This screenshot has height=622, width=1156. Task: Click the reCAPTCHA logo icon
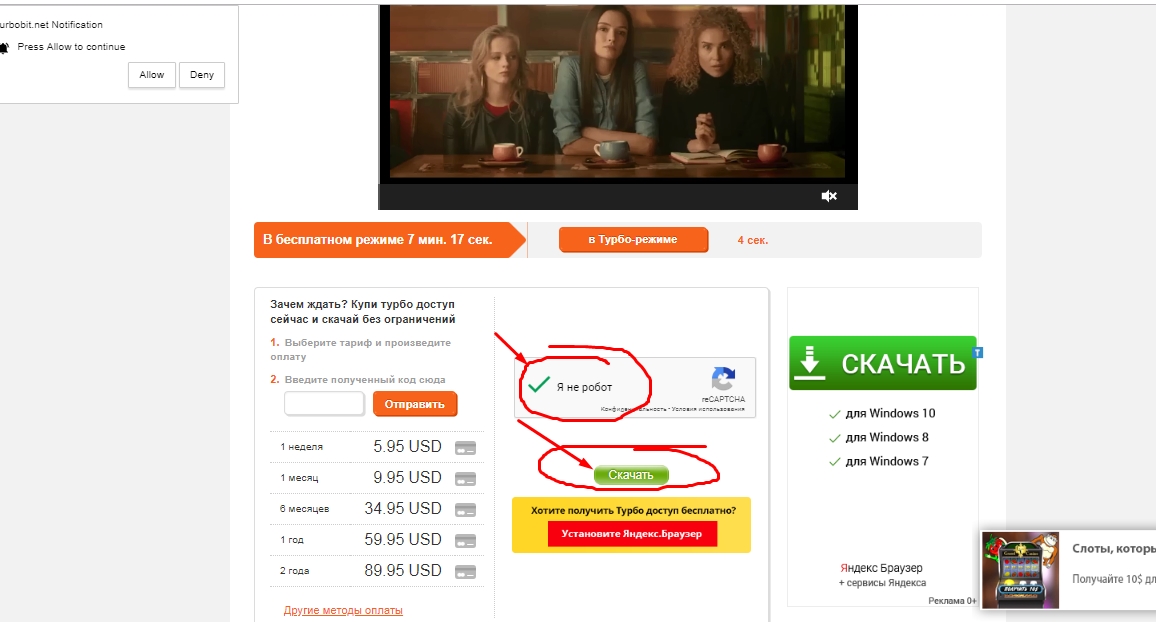click(x=723, y=379)
